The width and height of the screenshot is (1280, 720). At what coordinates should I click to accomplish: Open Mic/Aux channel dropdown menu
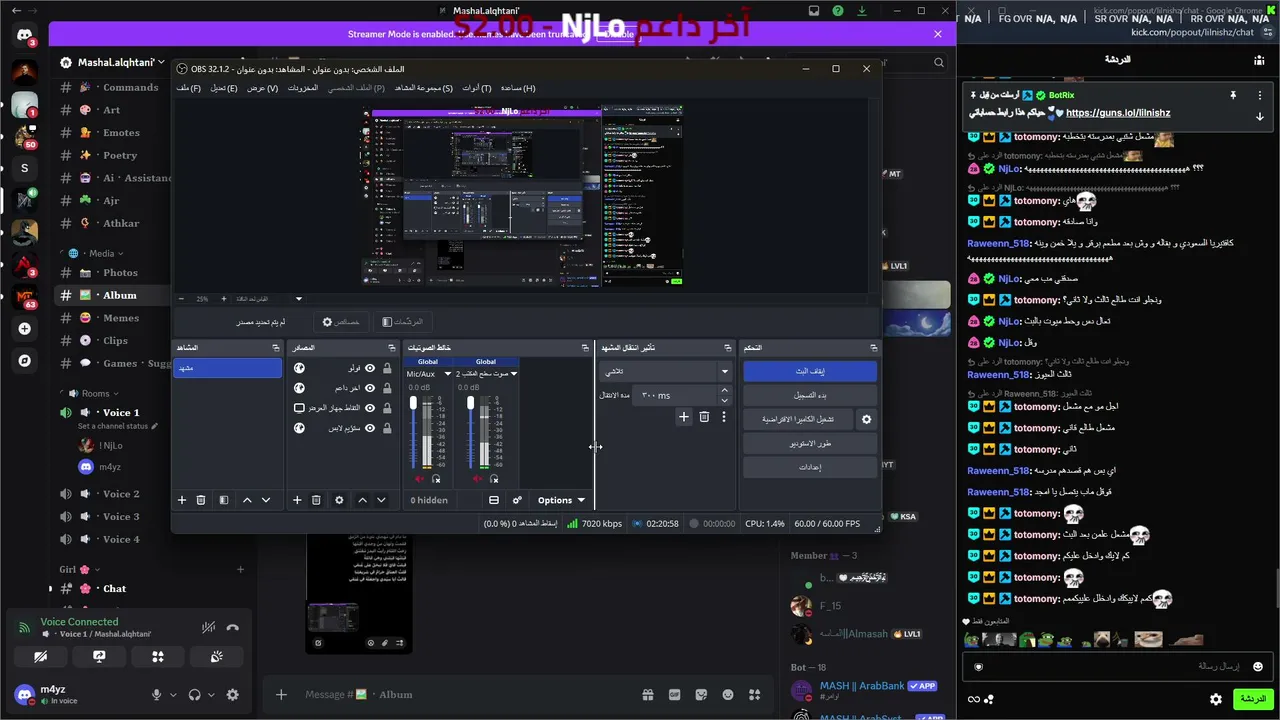448,374
